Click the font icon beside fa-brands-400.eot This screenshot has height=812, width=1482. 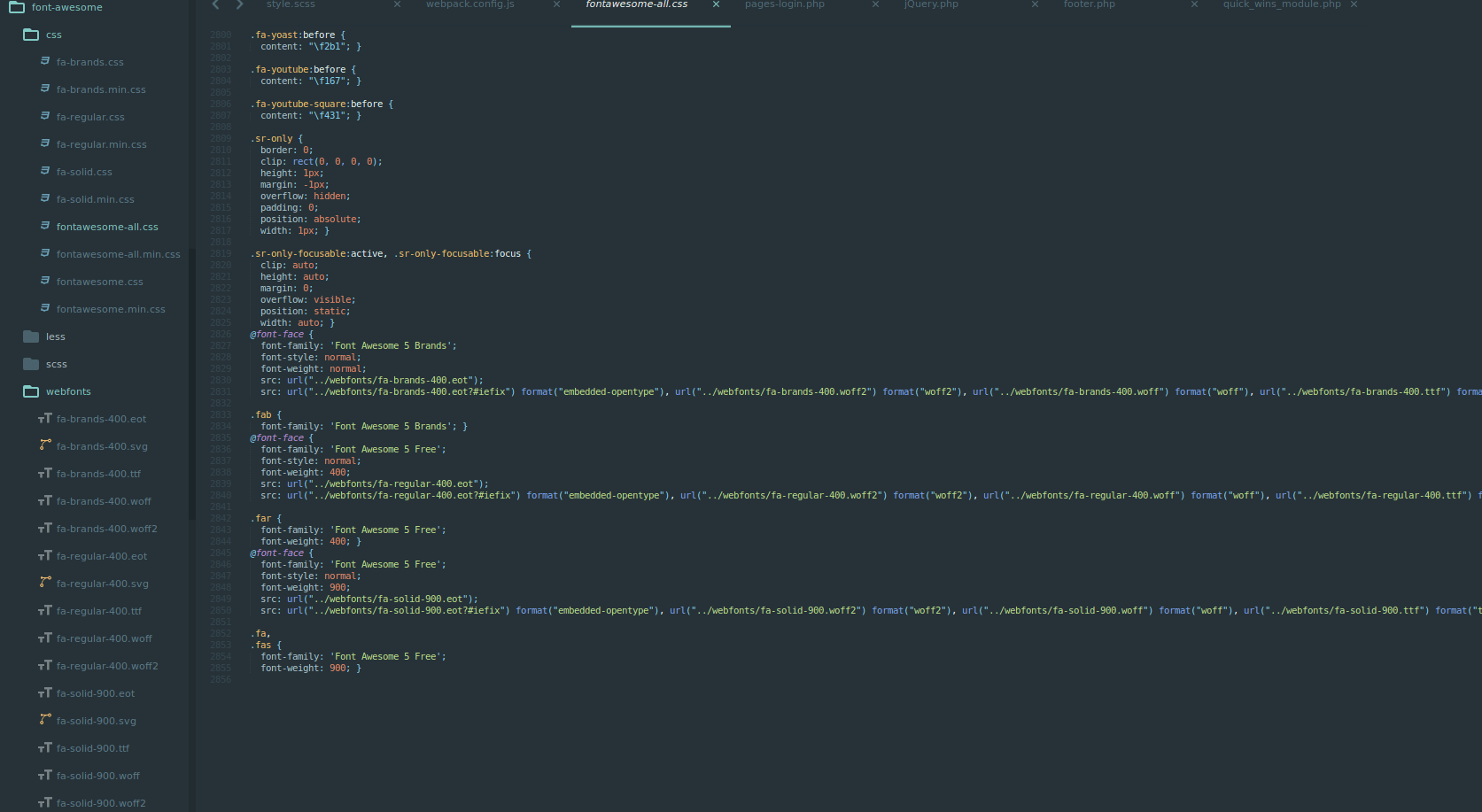tap(45, 418)
